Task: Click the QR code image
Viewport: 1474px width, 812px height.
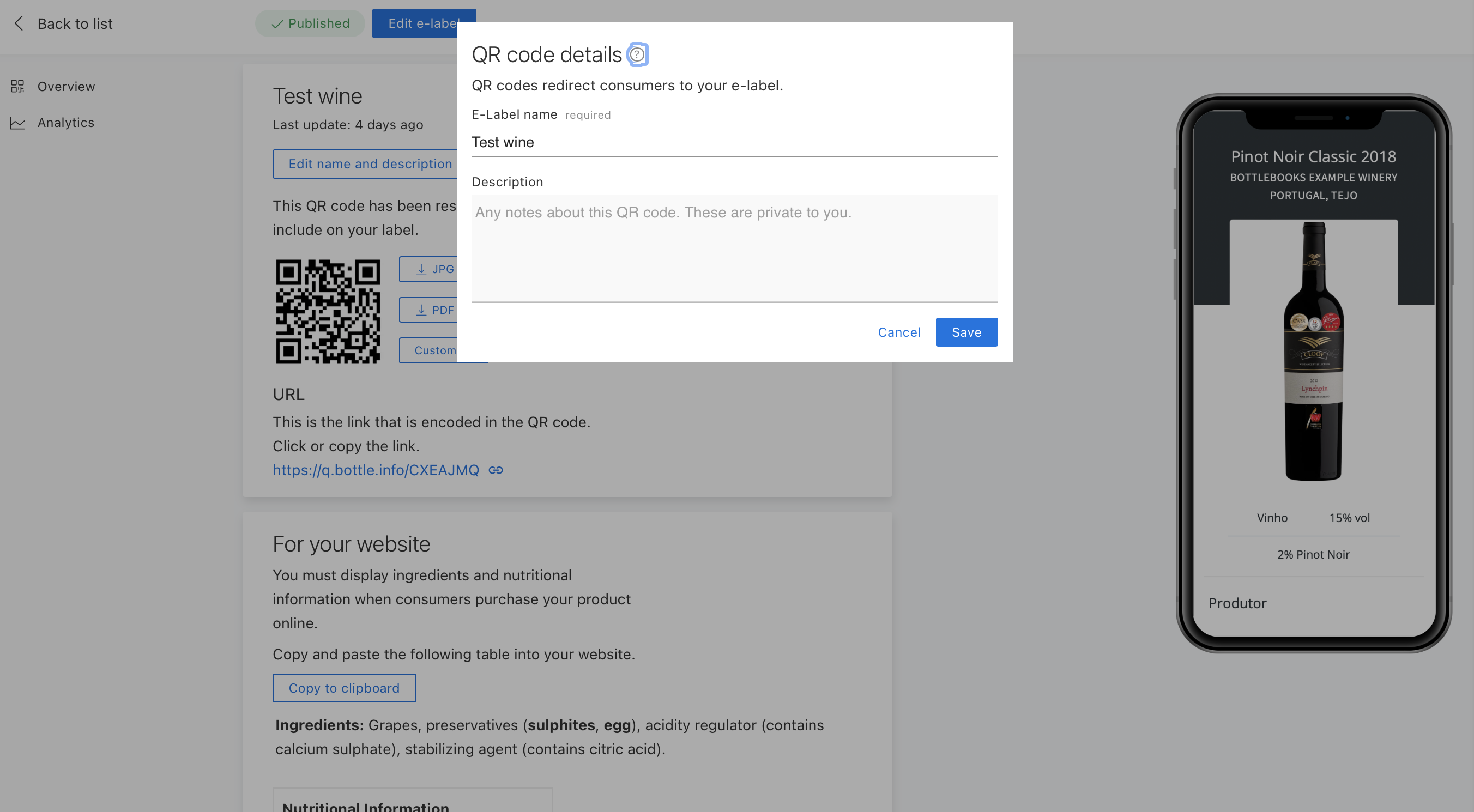Action: pyautogui.click(x=327, y=311)
